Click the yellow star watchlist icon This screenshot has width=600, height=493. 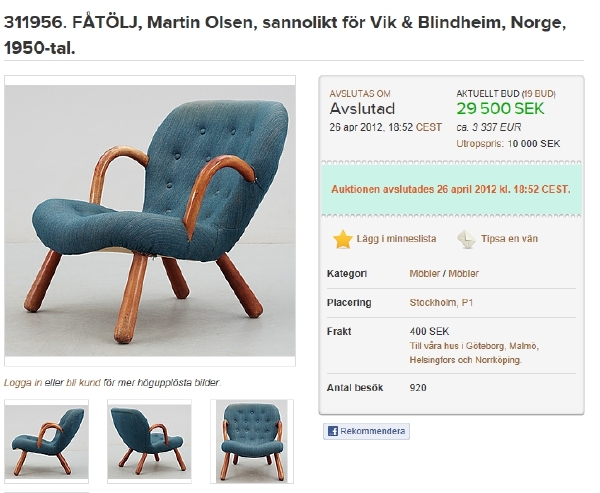point(342,239)
